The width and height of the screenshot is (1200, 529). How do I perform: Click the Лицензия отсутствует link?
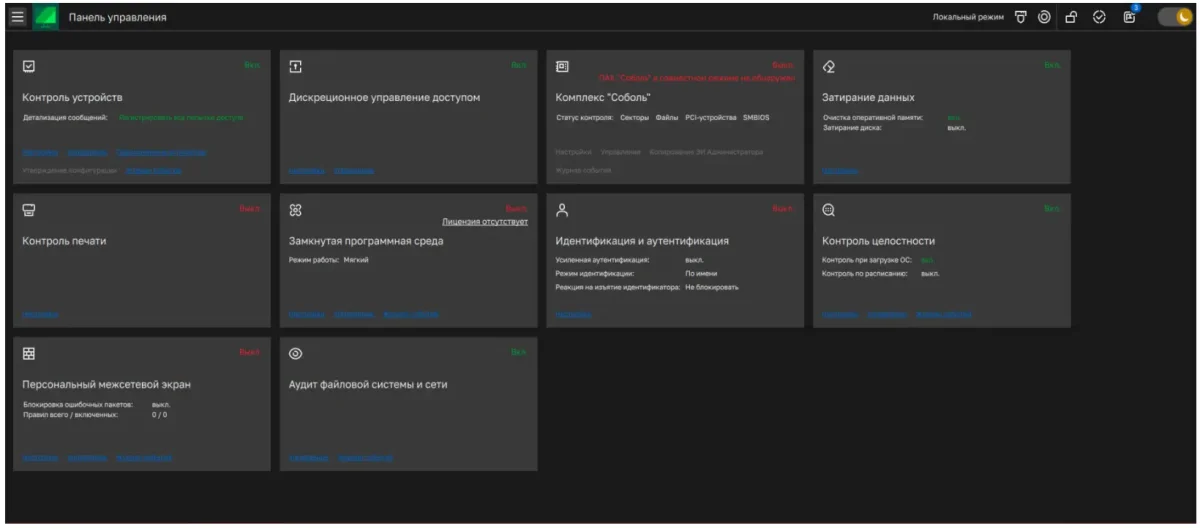[485, 221]
